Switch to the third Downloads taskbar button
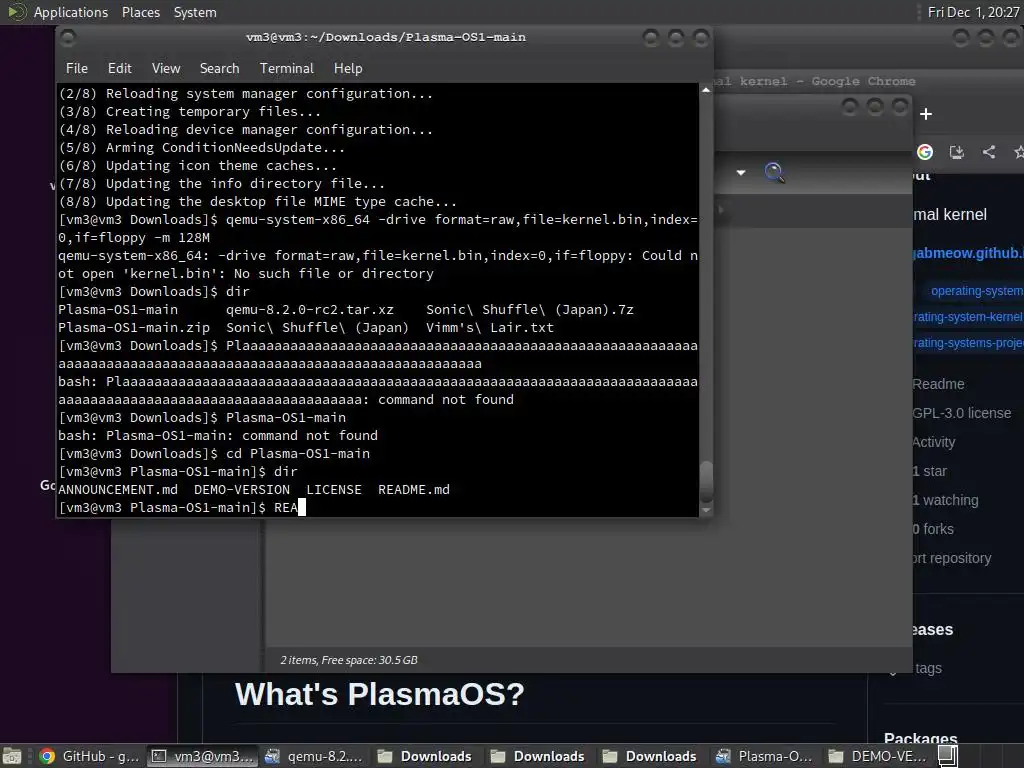The image size is (1024, 768). coord(652,756)
